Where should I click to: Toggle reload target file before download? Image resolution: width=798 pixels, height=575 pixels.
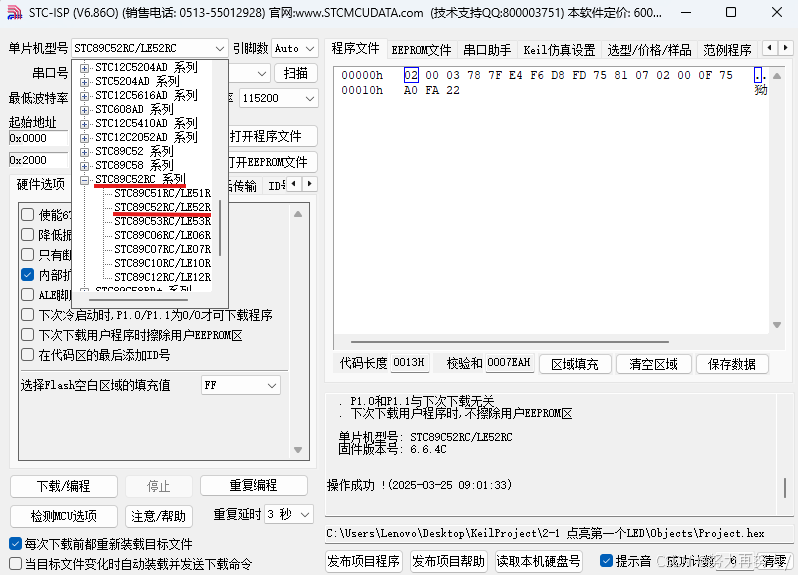tap(16, 544)
